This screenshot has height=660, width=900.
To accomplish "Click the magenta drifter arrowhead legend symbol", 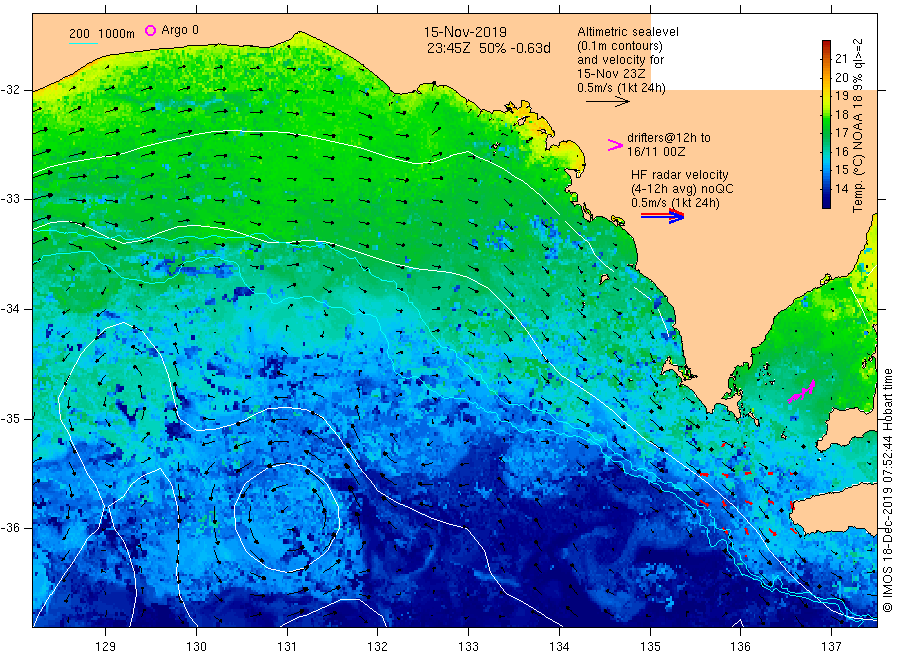I will point(615,145).
